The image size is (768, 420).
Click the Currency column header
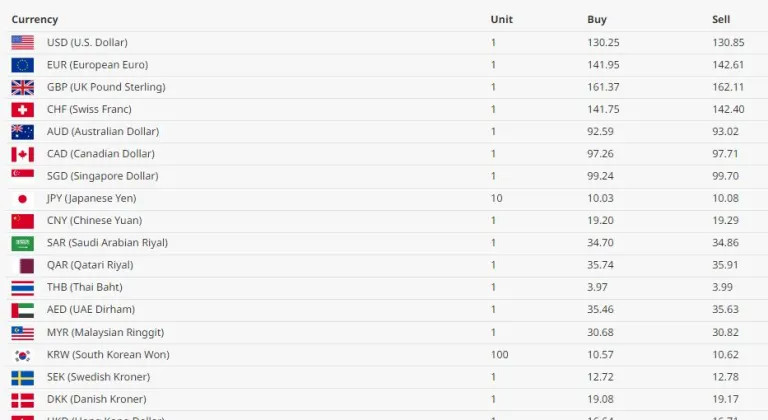point(35,20)
